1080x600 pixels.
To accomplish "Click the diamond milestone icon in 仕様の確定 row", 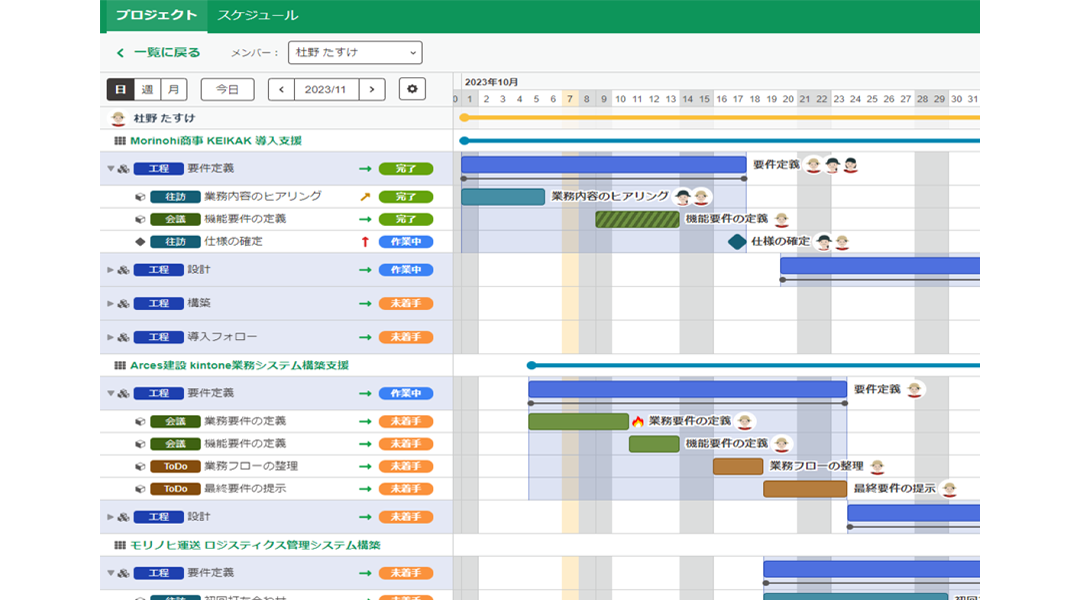I will coord(140,242).
